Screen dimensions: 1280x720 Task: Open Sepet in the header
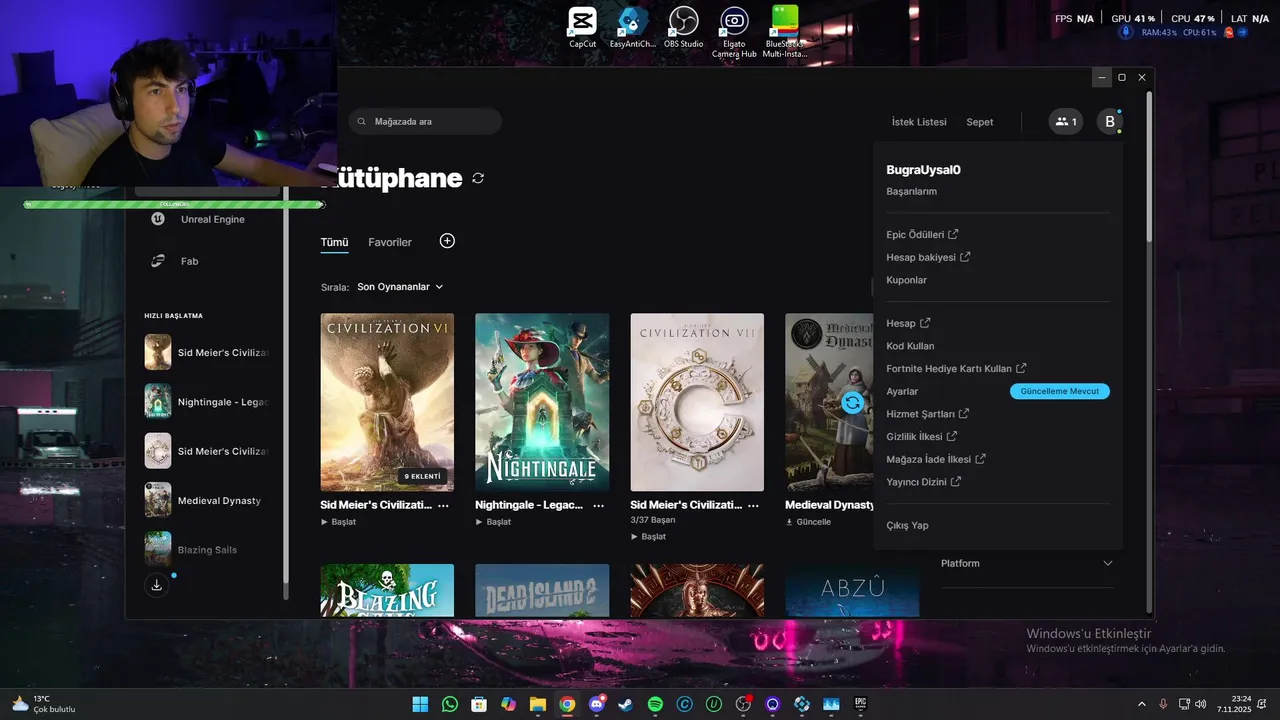click(x=980, y=122)
